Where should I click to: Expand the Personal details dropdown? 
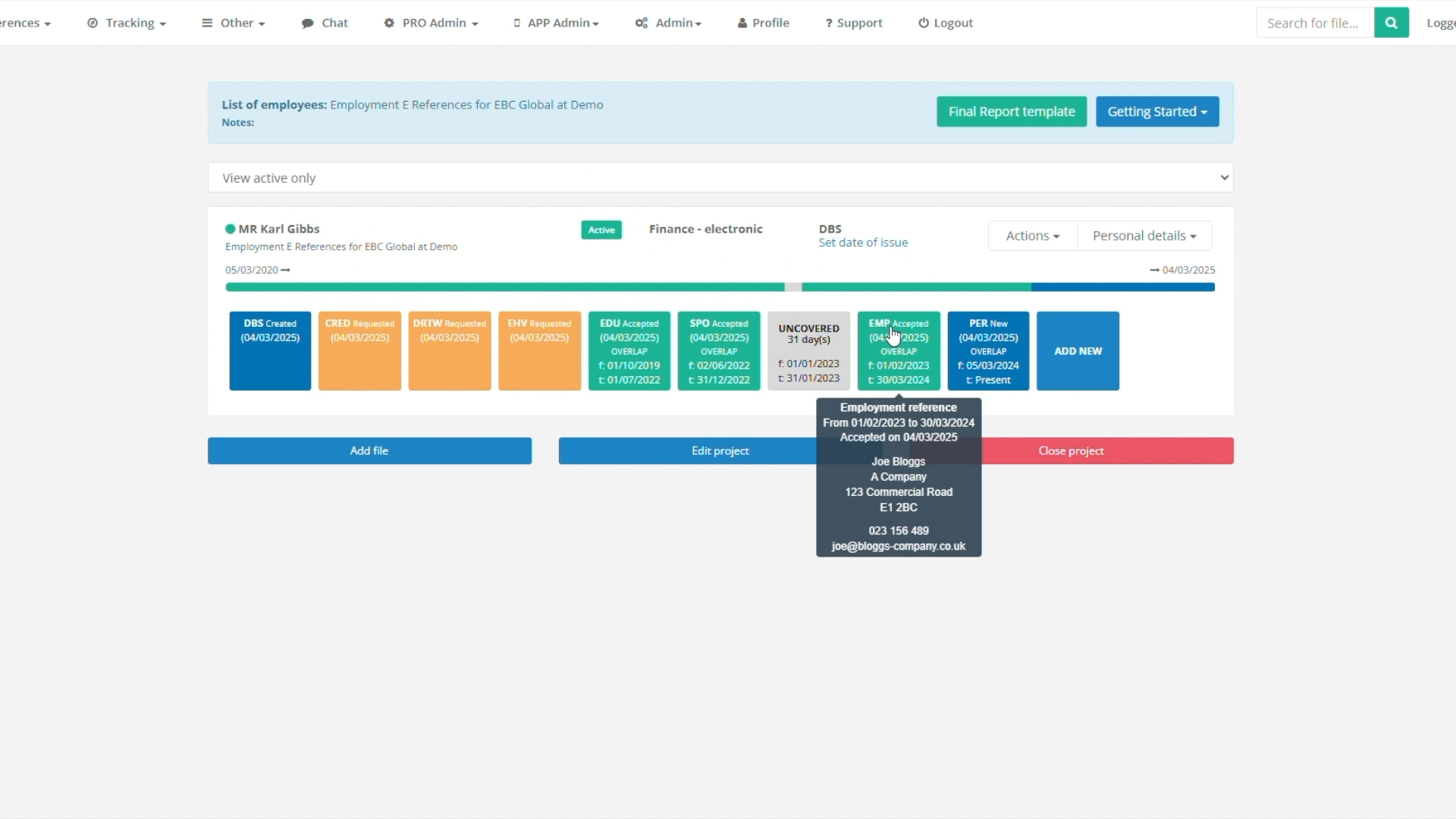pyautogui.click(x=1144, y=236)
